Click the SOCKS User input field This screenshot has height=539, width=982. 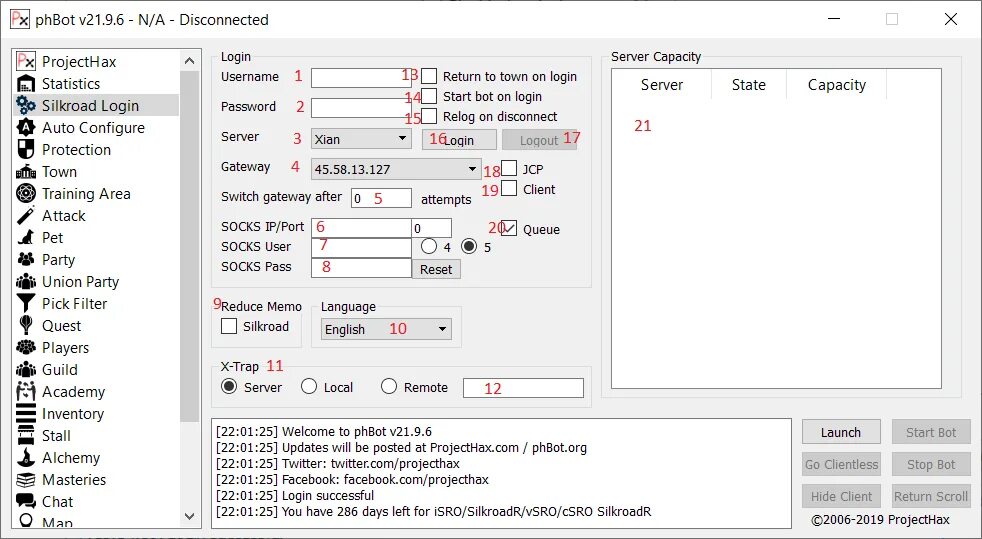361,247
